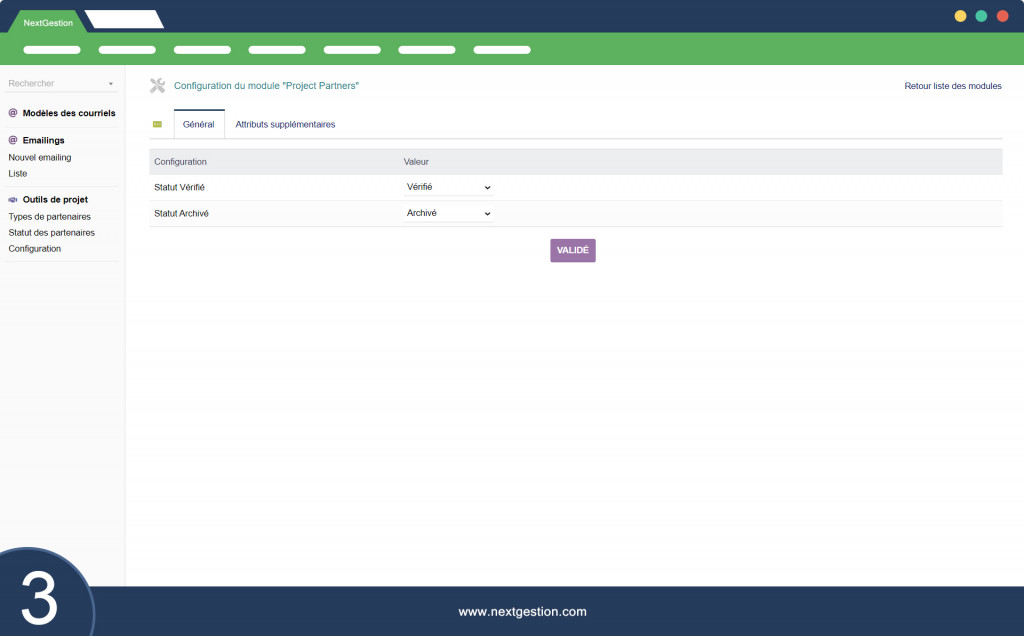The width and height of the screenshot is (1024, 636).
Task: Open the Statut Archivé dropdown
Action: click(x=448, y=214)
